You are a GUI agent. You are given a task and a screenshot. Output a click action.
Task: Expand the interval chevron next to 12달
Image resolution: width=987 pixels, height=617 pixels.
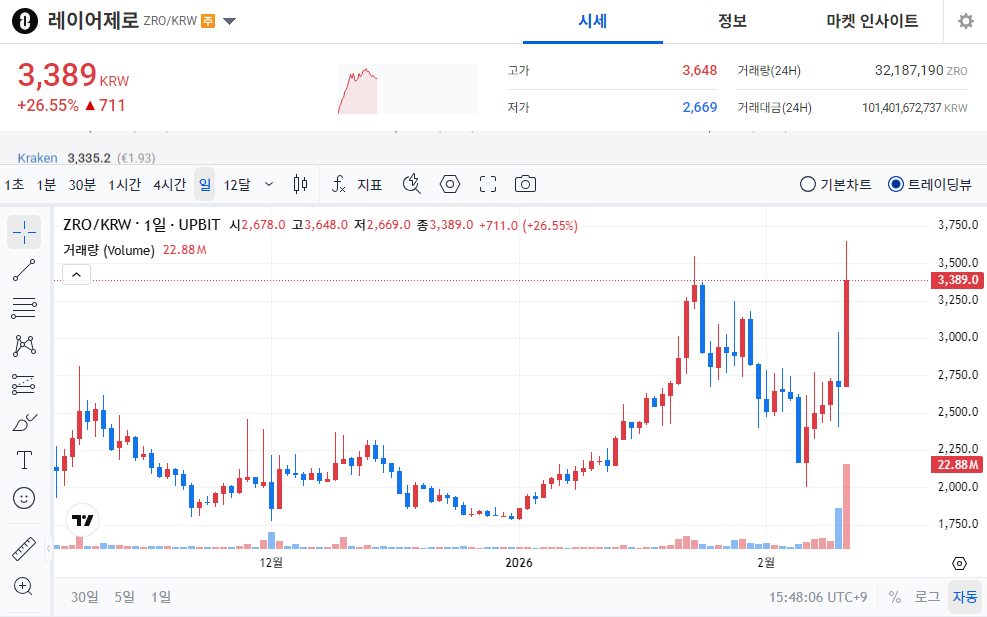tap(268, 184)
